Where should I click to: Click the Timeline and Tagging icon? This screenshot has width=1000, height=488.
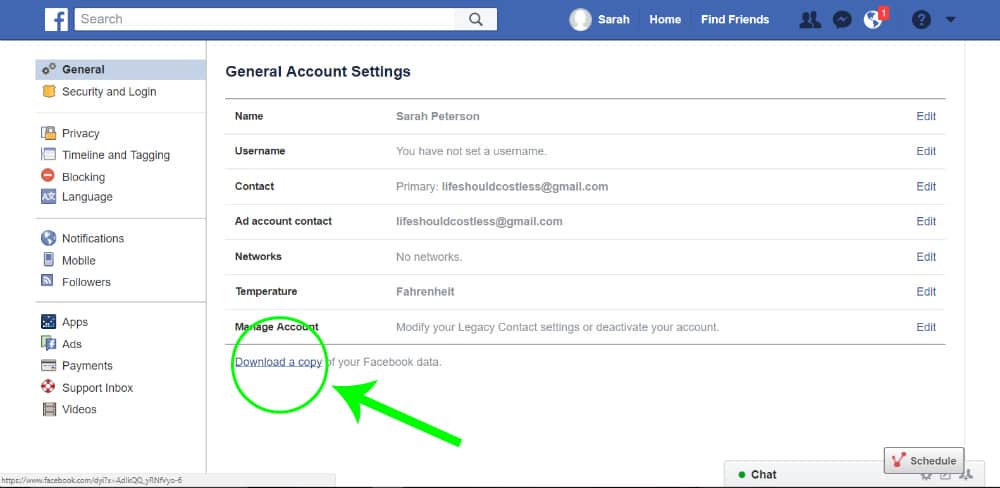[x=48, y=154]
